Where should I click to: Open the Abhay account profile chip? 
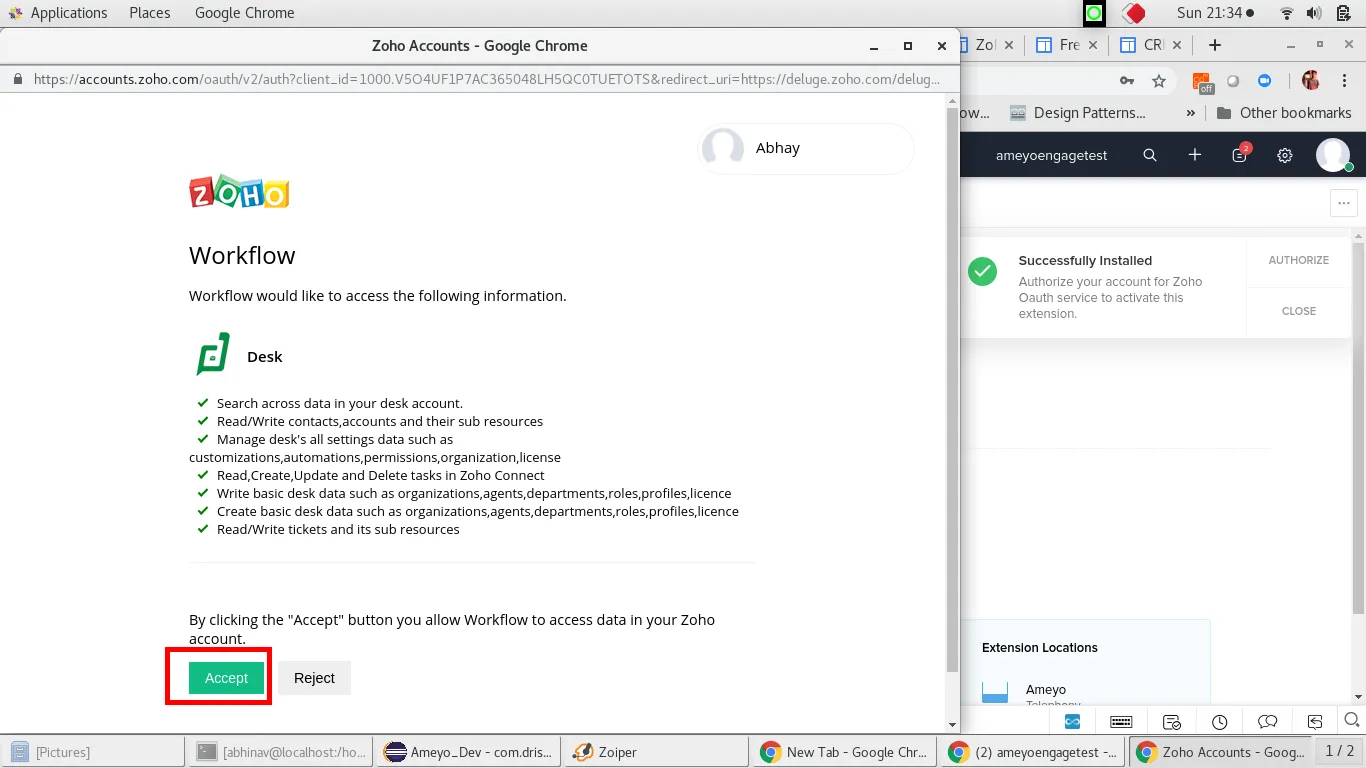coord(806,148)
